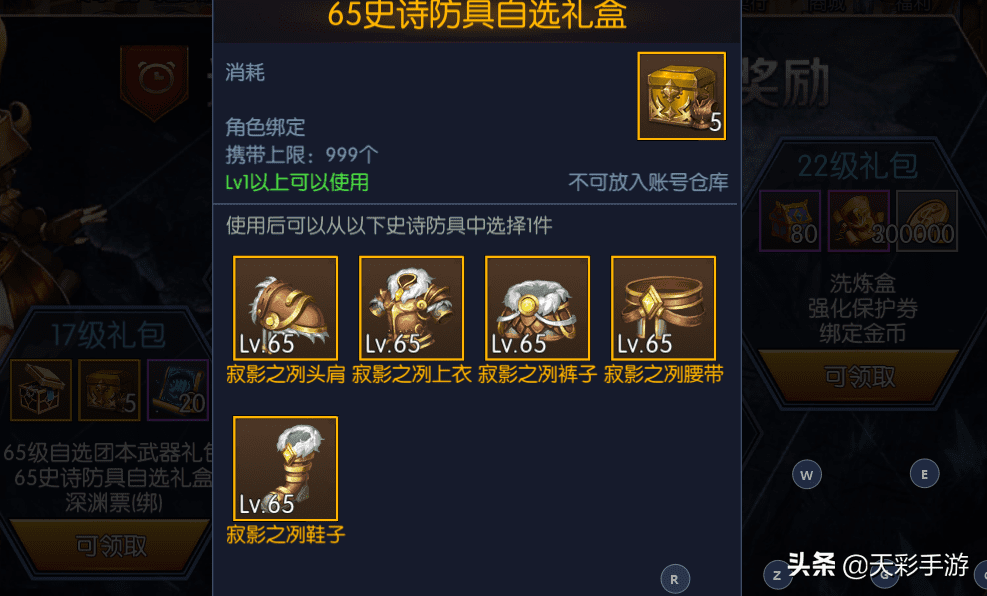The image size is (987, 596).
Task: Pick the 寂影之冽裤子 pants icon
Action: point(537,308)
